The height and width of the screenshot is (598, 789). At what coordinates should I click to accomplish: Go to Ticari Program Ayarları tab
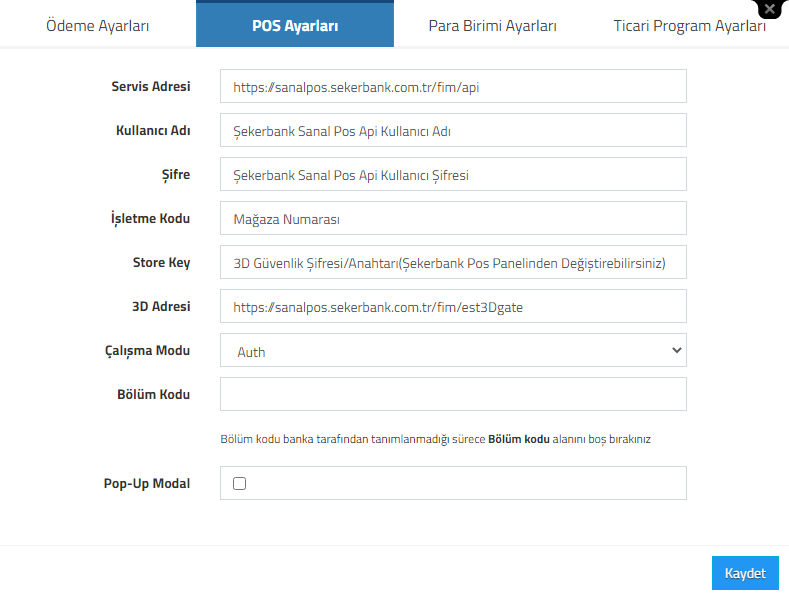click(689, 25)
